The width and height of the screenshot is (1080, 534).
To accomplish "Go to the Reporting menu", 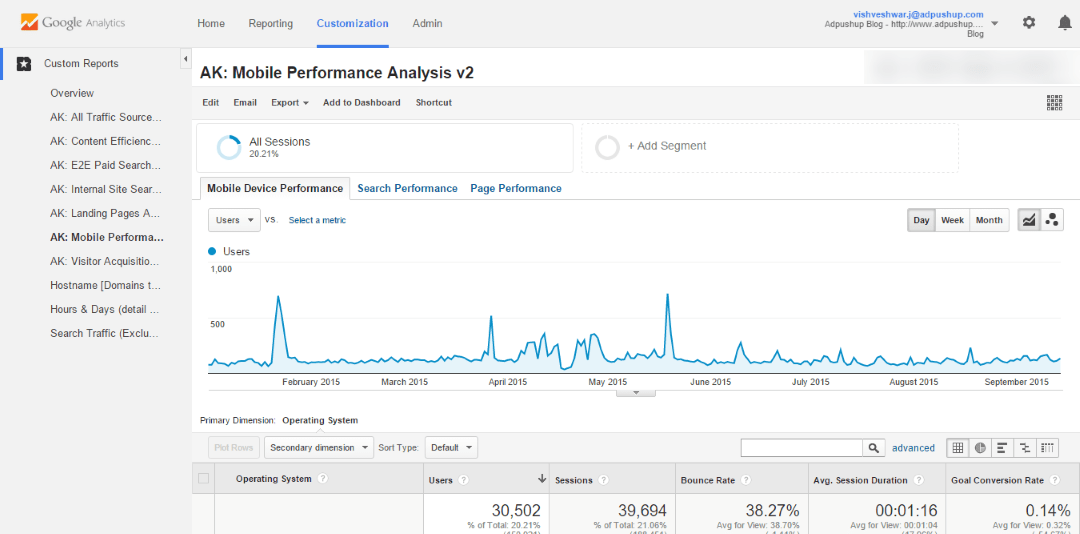I will [x=270, y=23].
